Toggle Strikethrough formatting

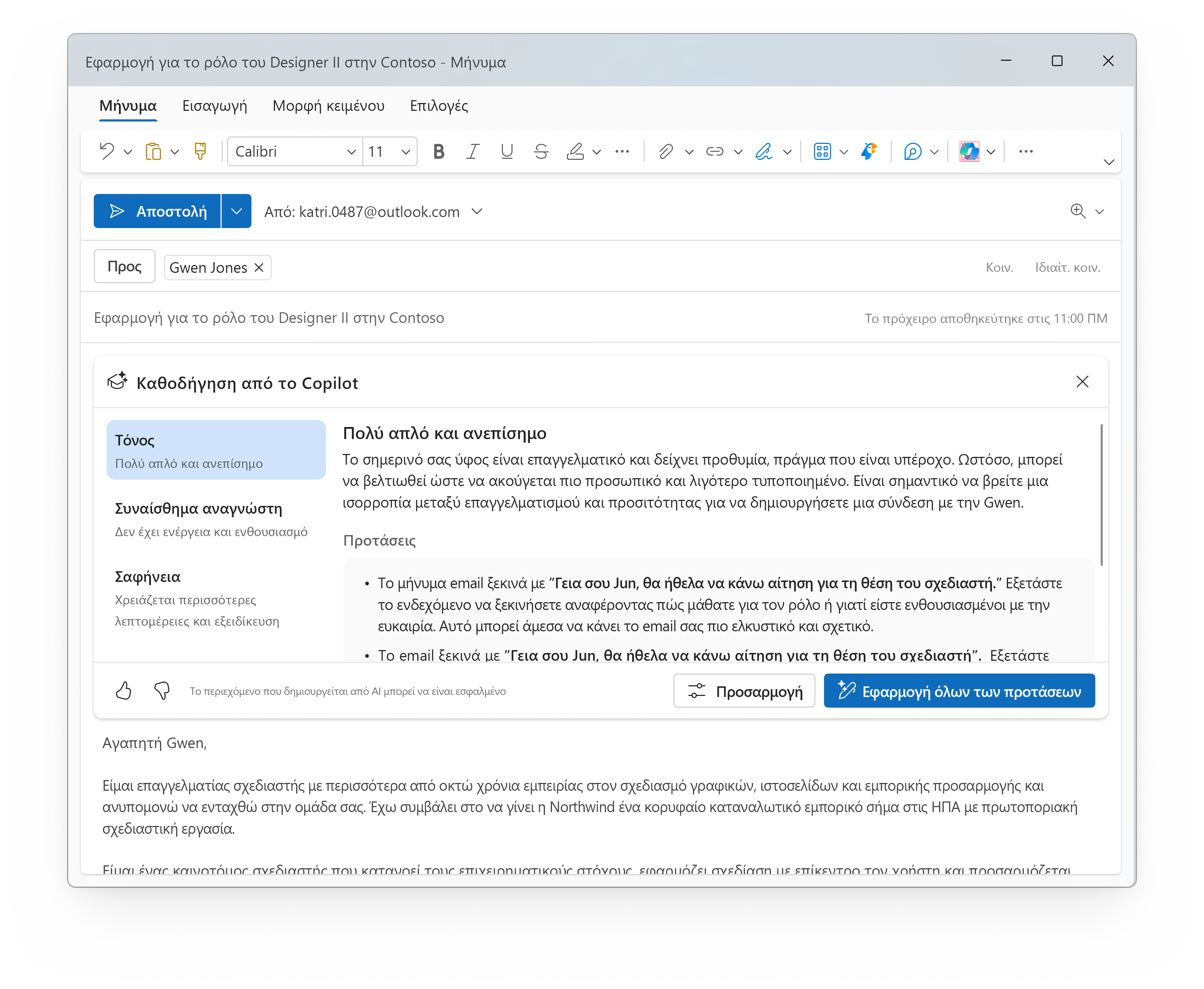tap(541, 152)
